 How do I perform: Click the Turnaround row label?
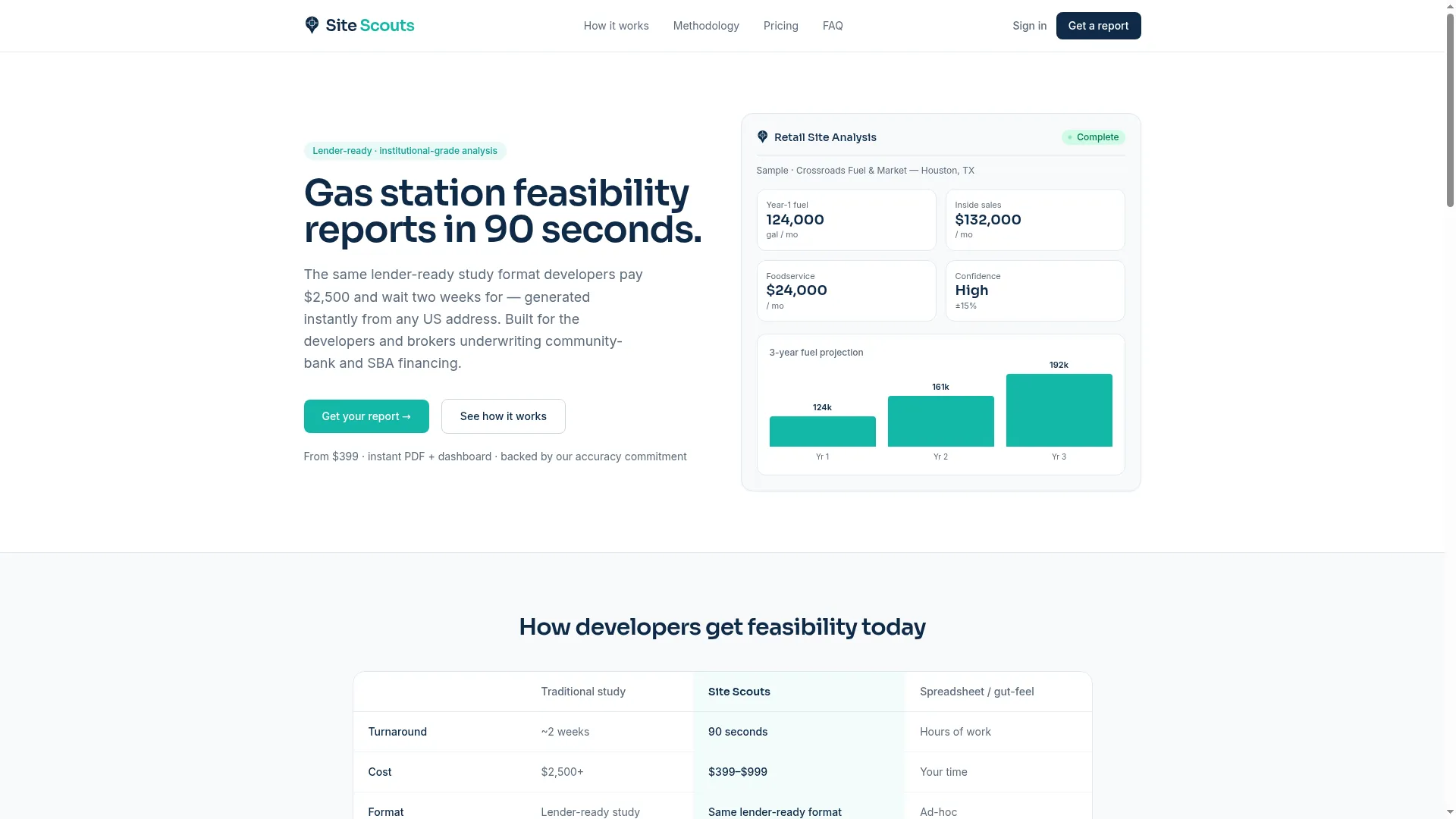point(397,732)
